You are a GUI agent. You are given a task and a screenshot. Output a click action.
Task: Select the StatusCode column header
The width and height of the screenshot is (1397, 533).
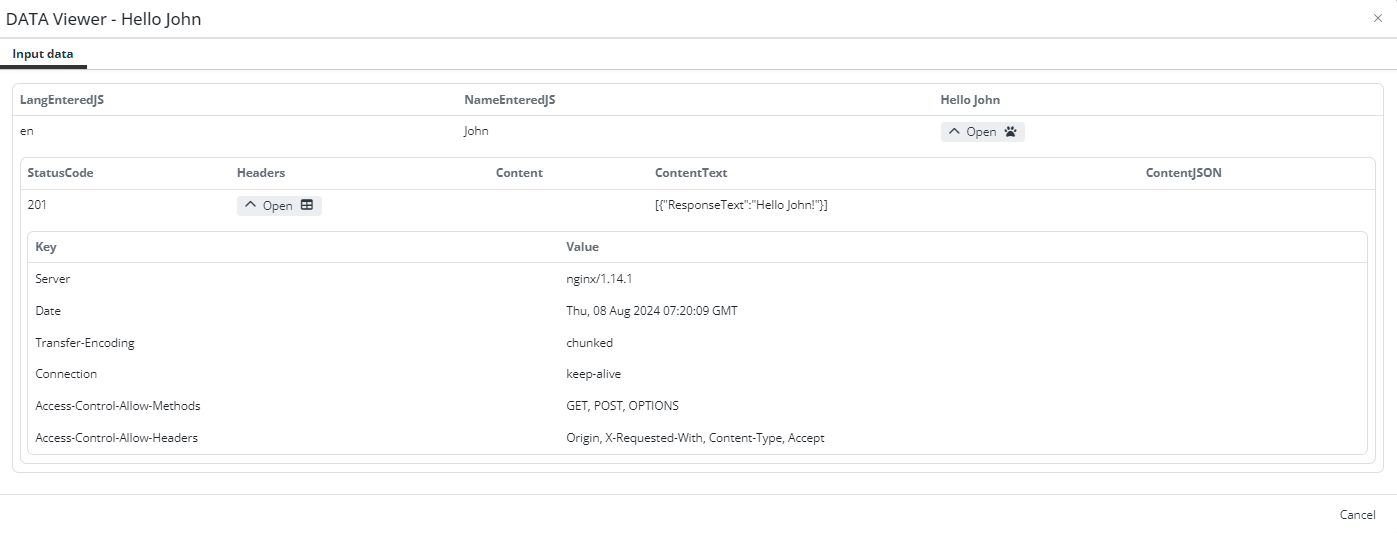click(x=60, y=173)
